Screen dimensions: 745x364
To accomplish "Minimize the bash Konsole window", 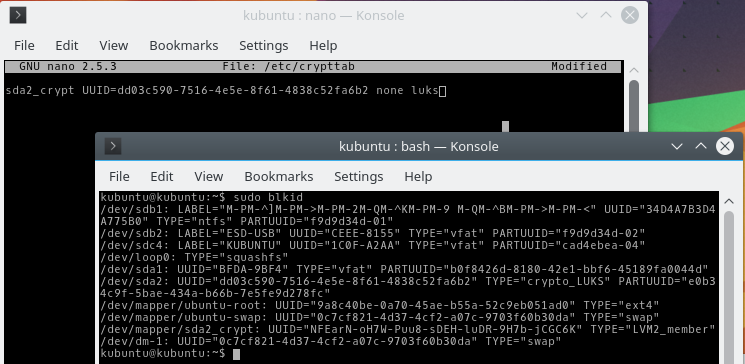I will (x=677, y=146).
